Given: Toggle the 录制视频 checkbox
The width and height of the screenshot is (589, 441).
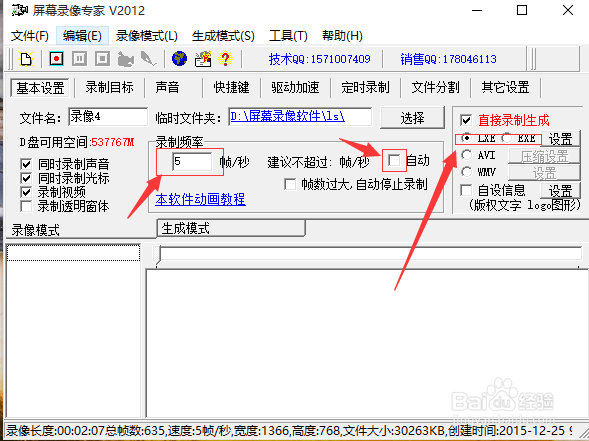Looking at the screenshot, I should [26, 192].
